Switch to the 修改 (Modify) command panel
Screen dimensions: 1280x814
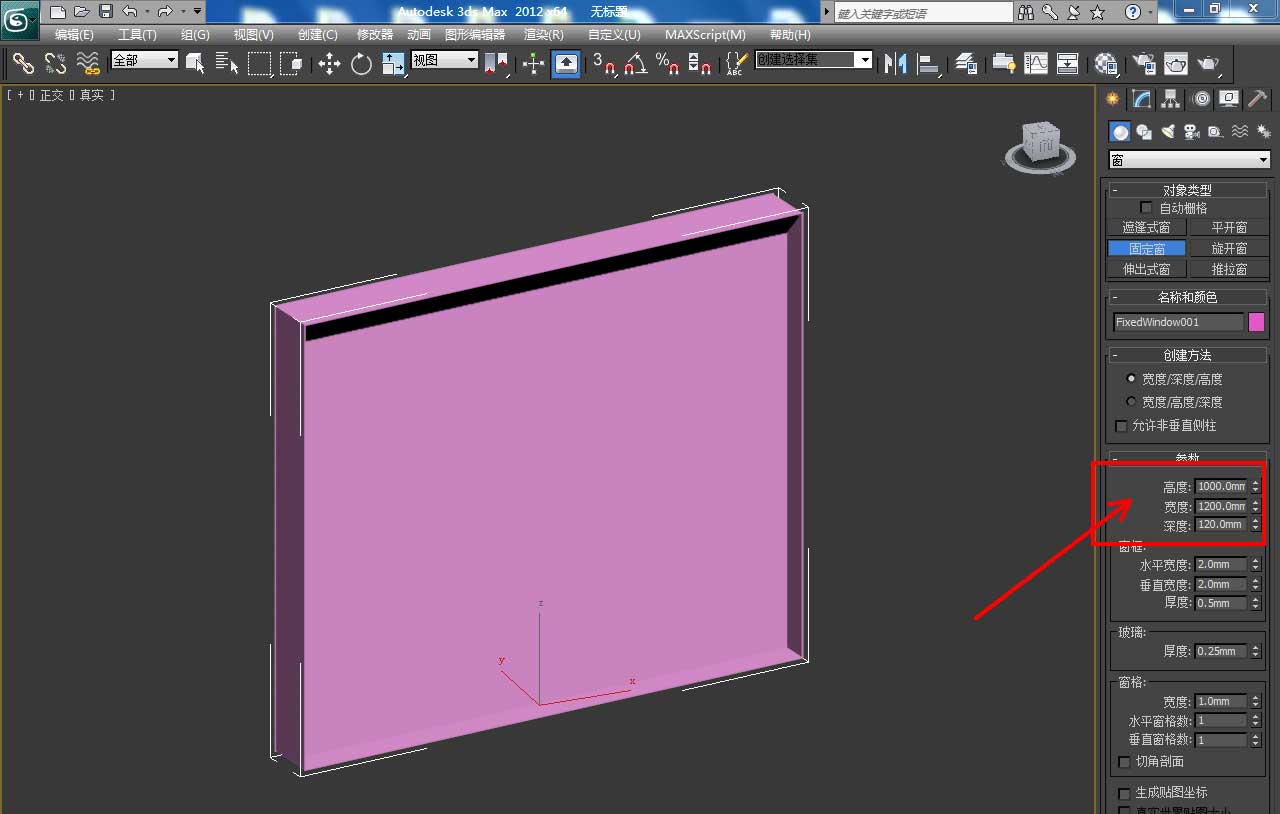coord(1142,99)
